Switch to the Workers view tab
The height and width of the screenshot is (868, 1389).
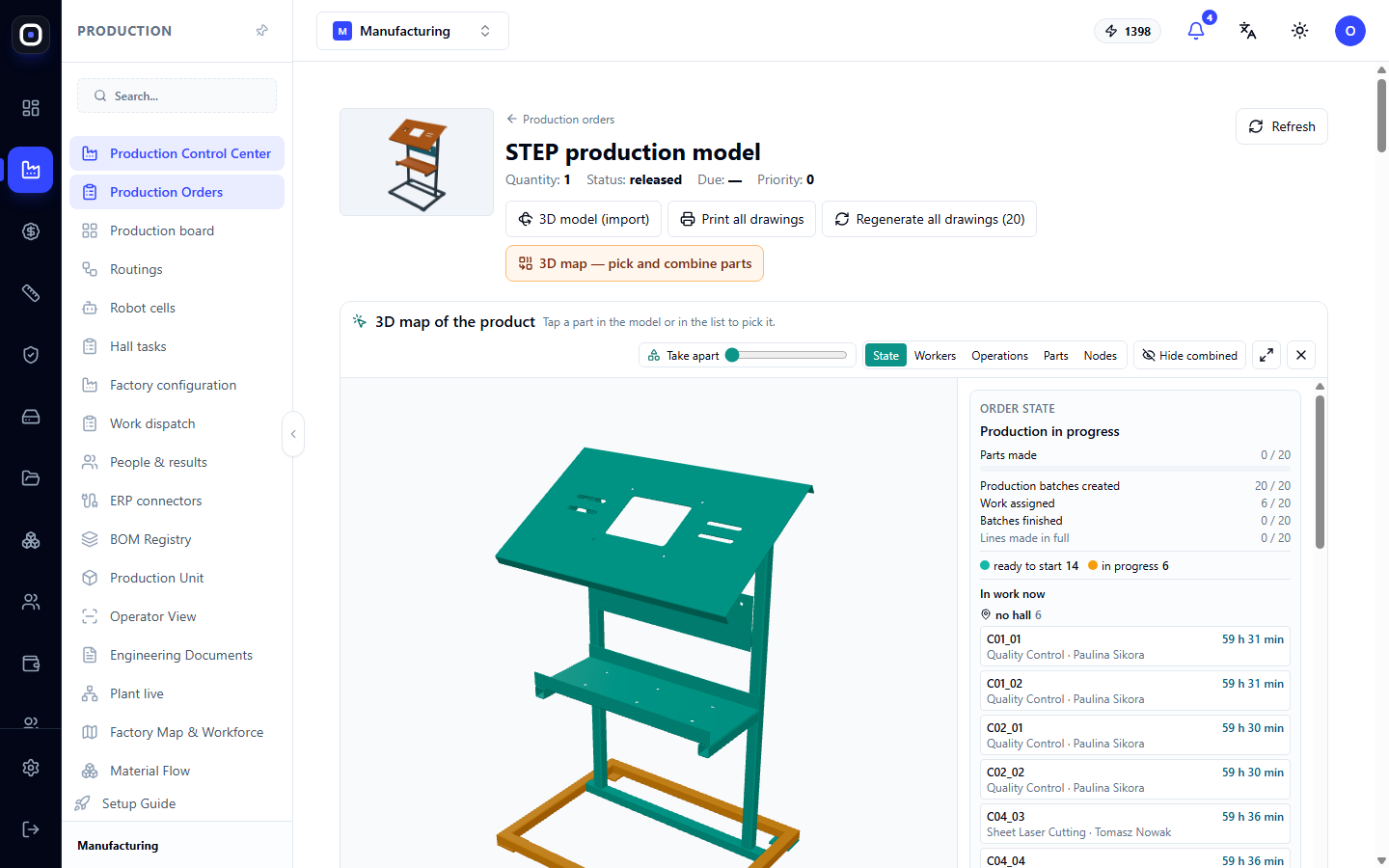tap(935, 355)
